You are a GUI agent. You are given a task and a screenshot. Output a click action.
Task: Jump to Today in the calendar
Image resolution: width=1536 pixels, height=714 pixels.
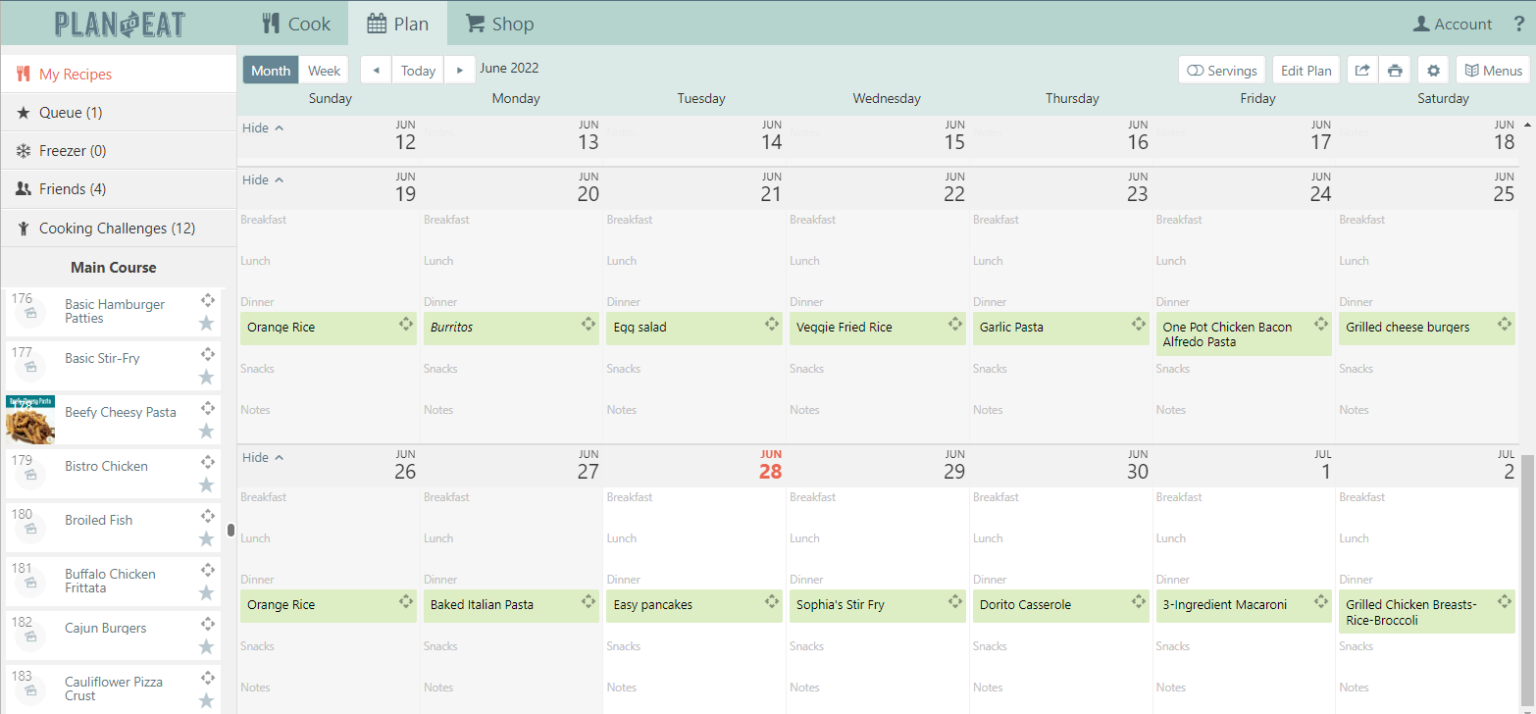(417, 70)
